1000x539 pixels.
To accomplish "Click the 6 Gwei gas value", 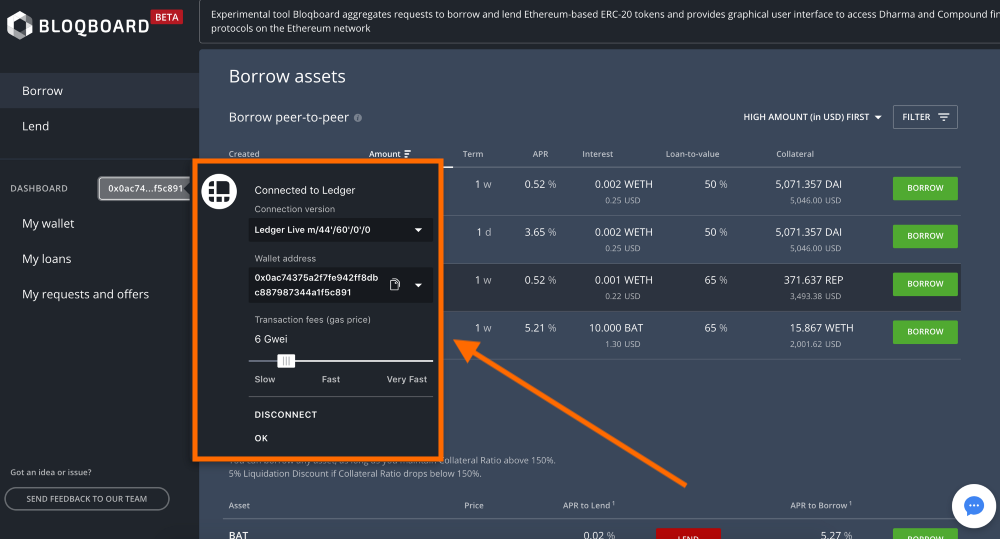I will coord(270,339).
